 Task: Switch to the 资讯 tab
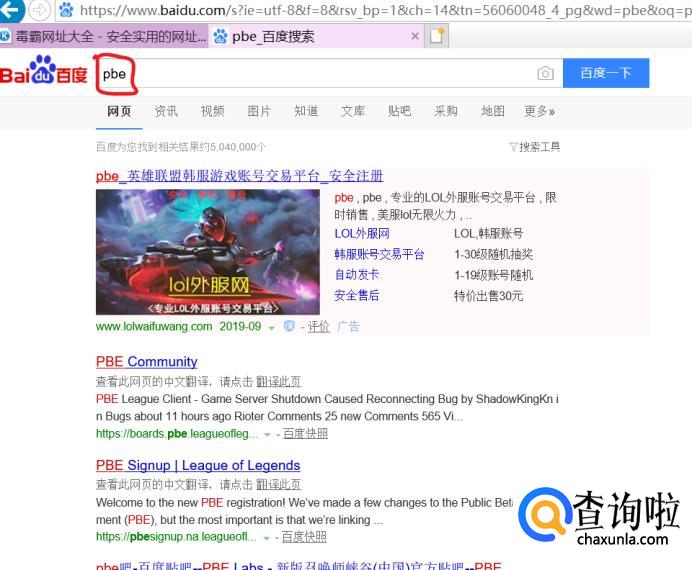pos(166,111)
